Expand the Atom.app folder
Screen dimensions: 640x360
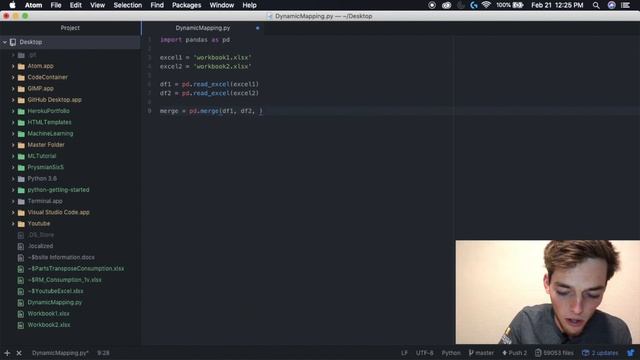click(x=13, y=66)
